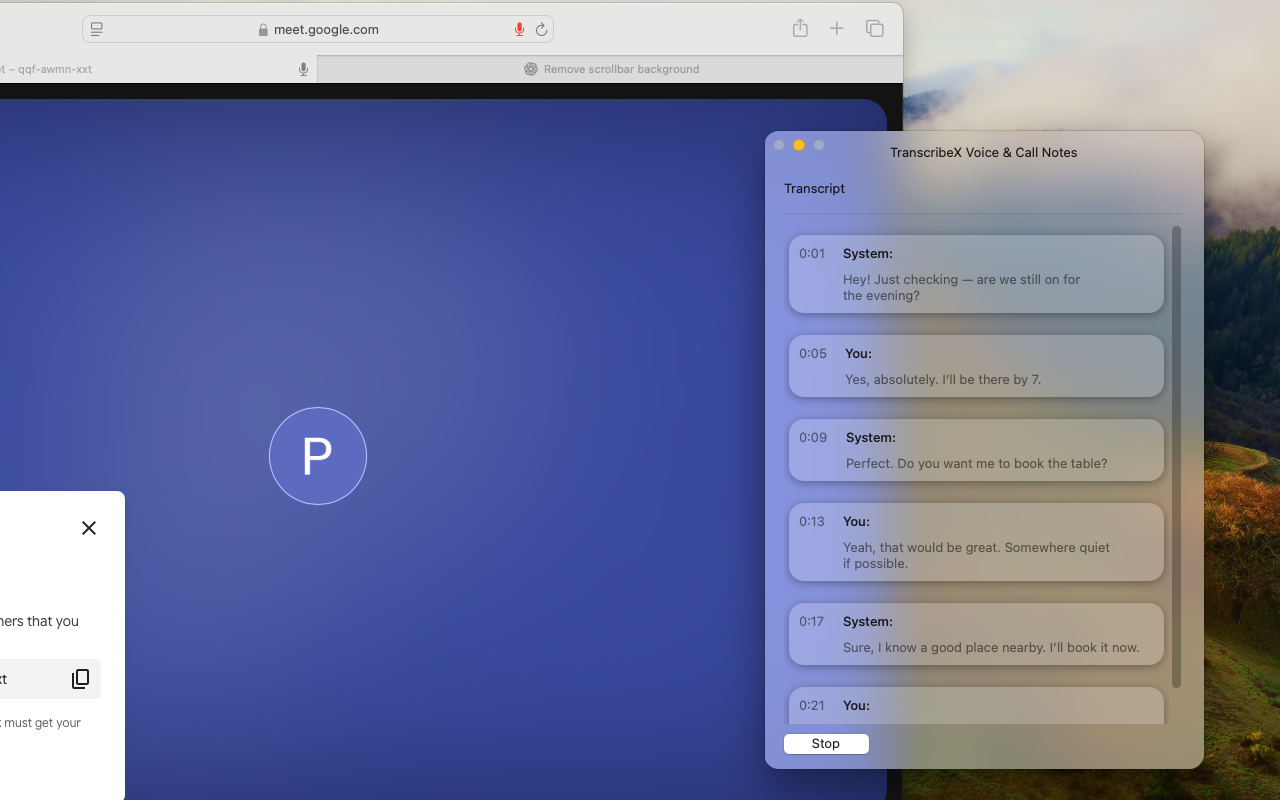1280x800 pixels.
Task: Open a new tab with the plus icon
Action: 837,28
